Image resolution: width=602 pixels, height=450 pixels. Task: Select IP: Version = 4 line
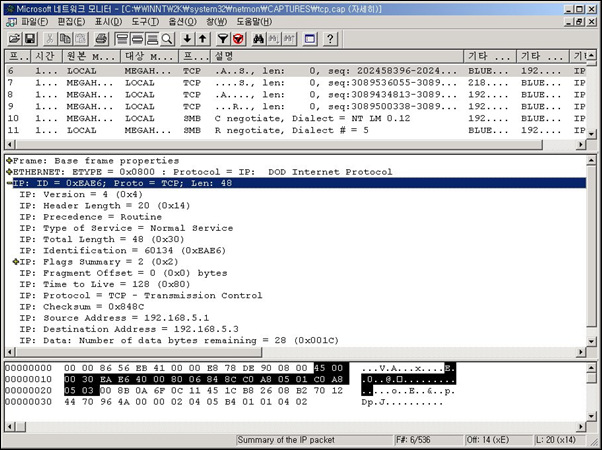81,194
